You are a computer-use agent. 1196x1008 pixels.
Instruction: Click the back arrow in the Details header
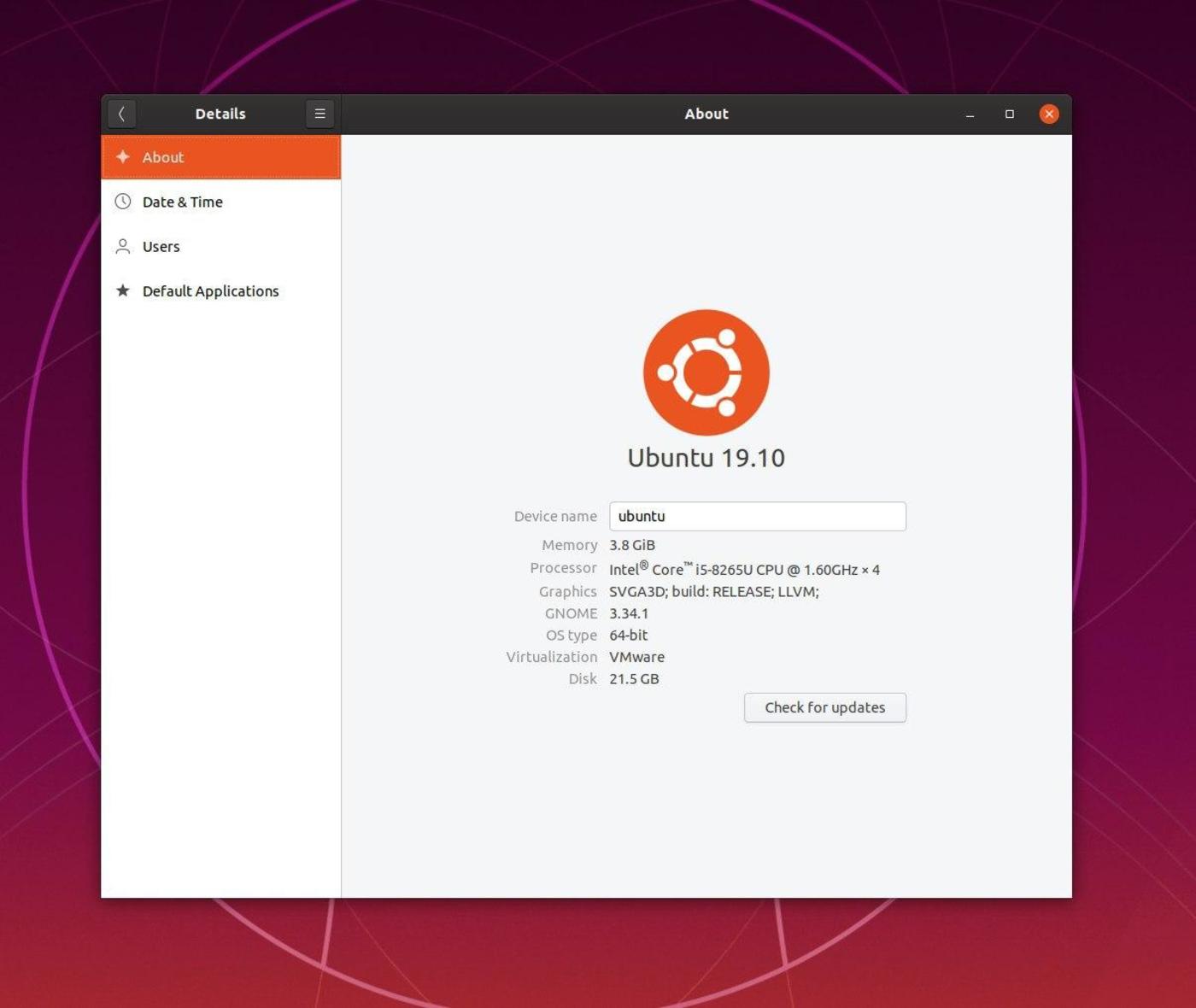[122, 113]
